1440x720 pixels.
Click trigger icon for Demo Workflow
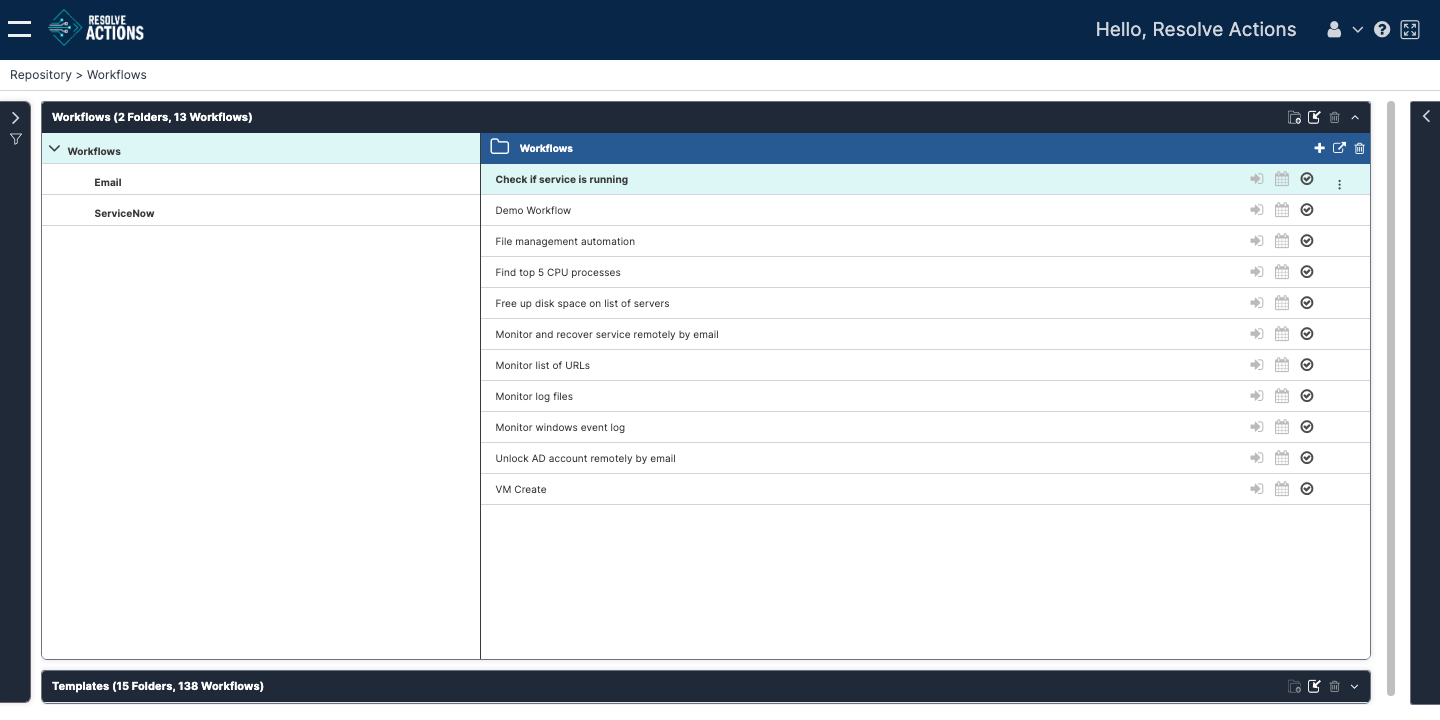click(x=1257, y=210)
